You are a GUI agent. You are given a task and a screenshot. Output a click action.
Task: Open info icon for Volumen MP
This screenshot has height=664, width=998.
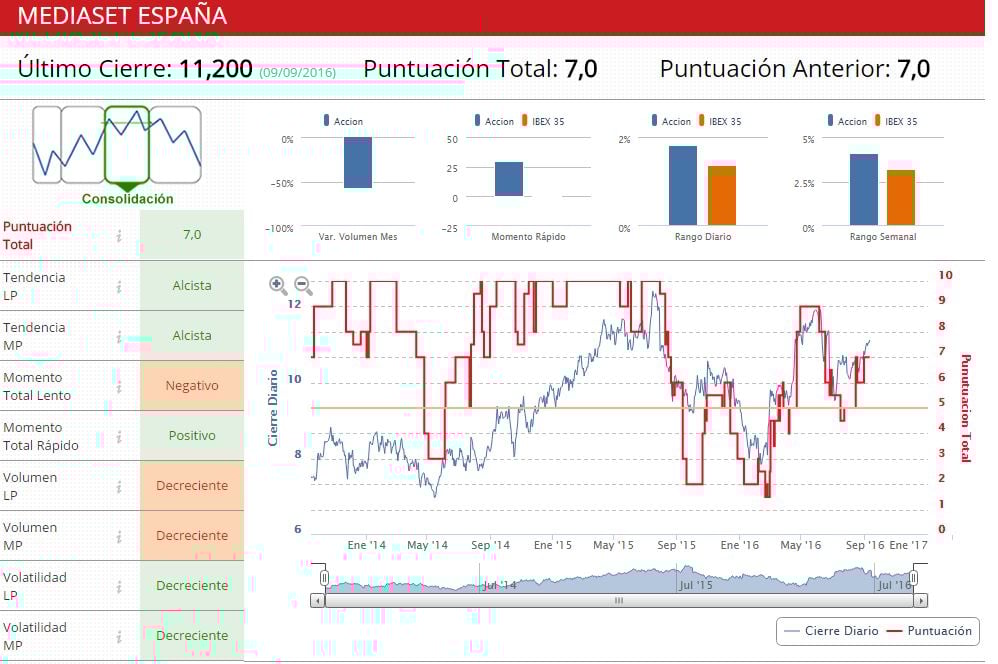pos(119,537)
